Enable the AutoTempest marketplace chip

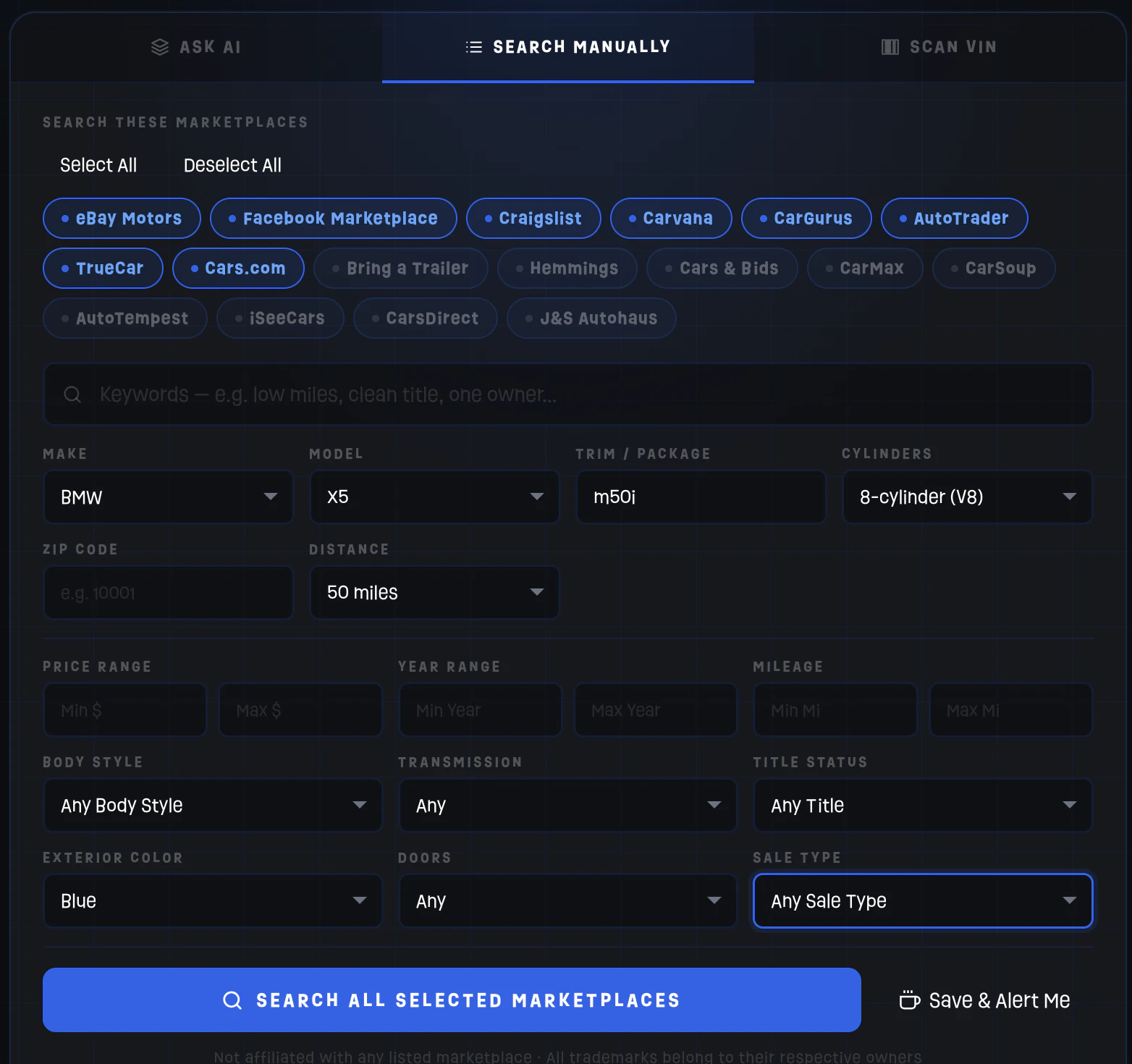pos(125,318)
